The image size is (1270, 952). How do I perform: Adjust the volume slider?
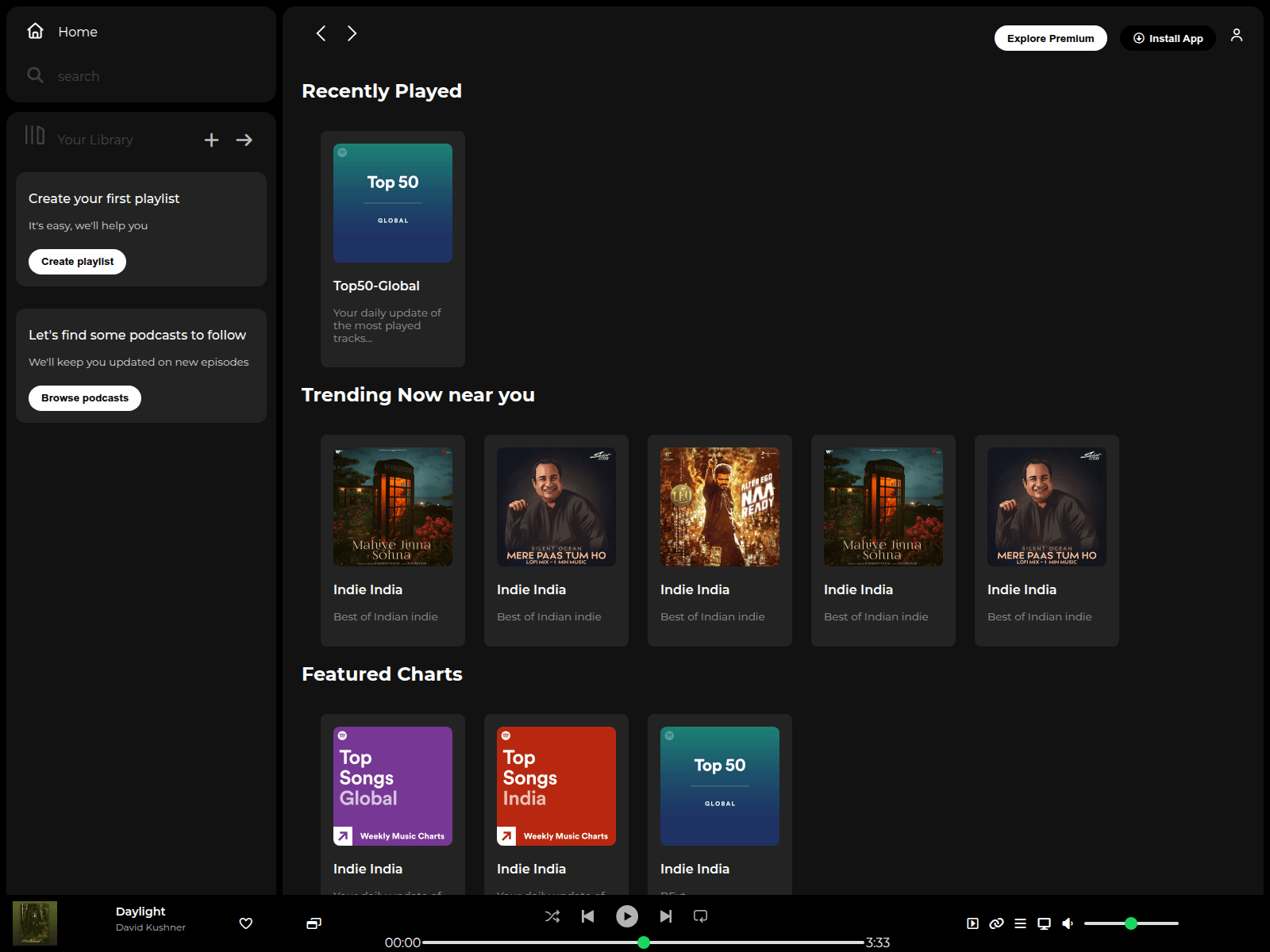[1131, 923]
